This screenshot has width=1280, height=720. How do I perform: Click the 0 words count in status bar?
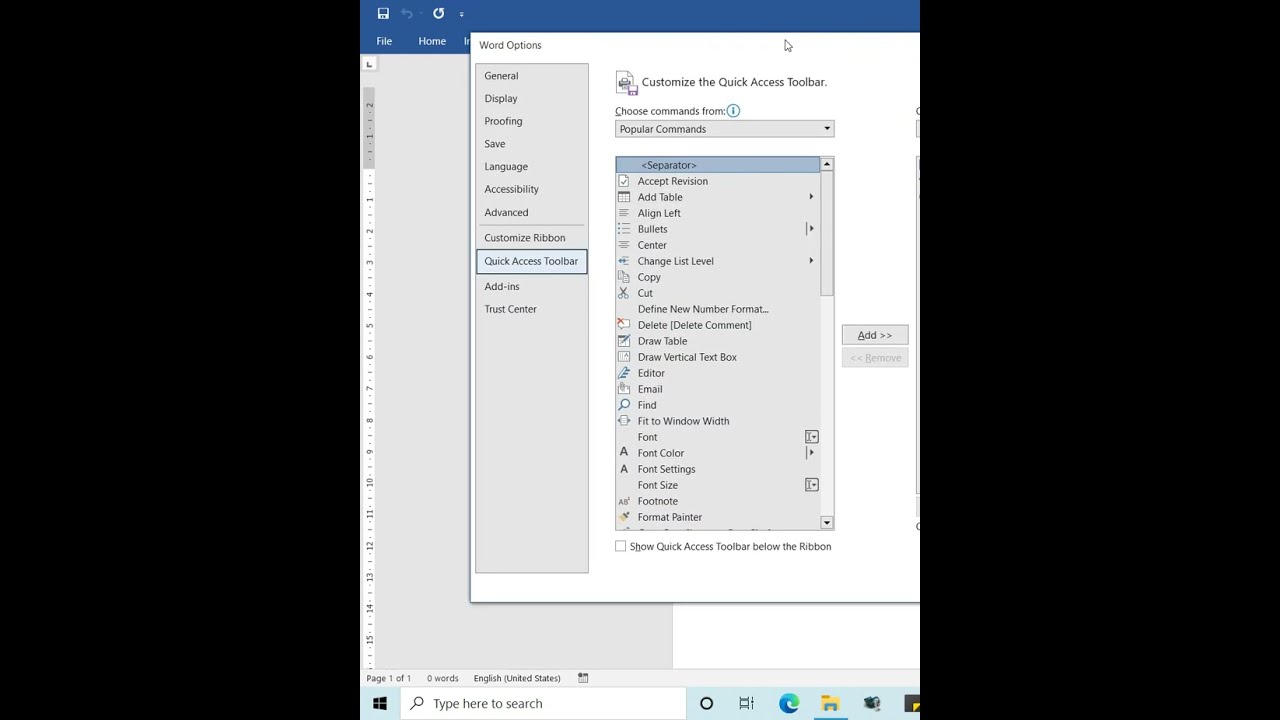pyautogui.click(x=443, y=678)
